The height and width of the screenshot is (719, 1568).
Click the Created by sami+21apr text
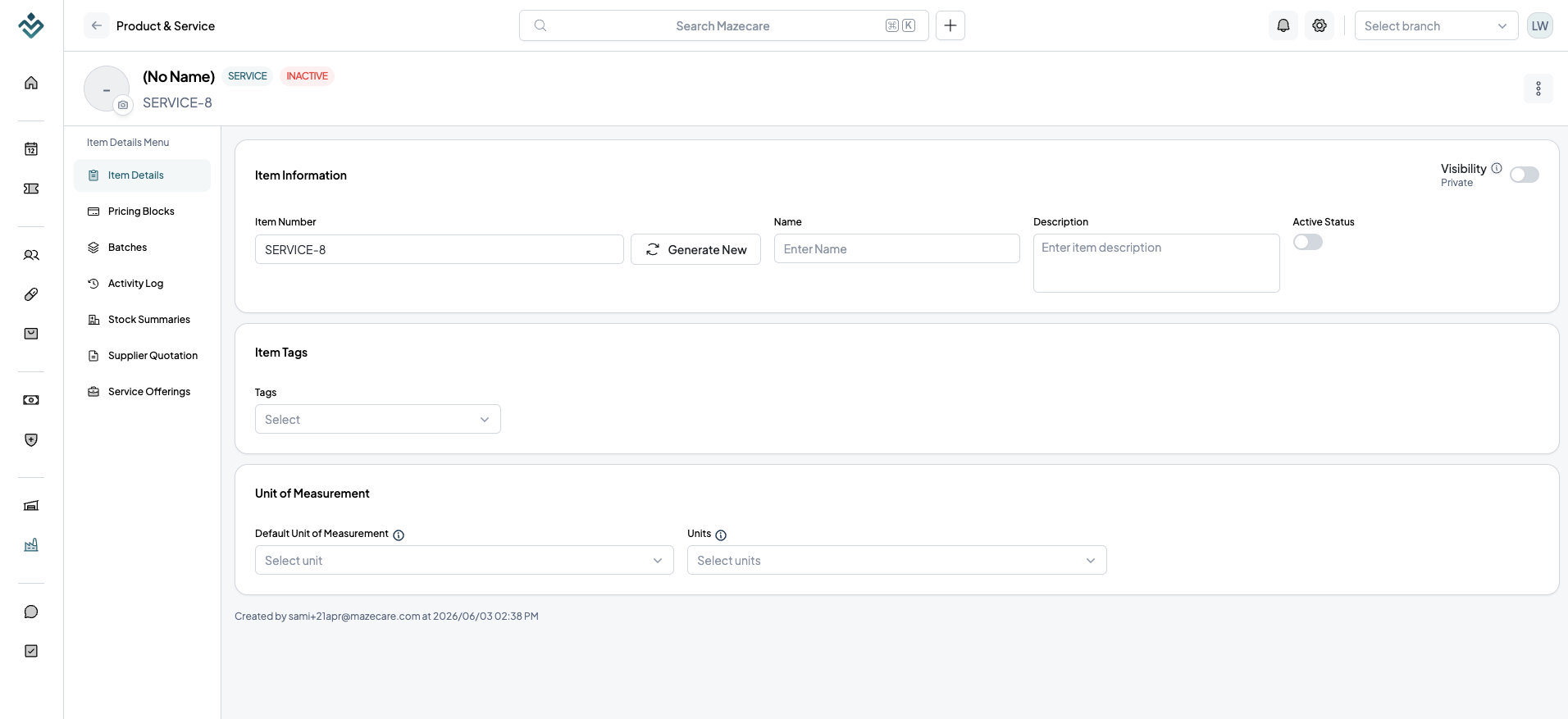pyautogui.click(x=386, y=617)
